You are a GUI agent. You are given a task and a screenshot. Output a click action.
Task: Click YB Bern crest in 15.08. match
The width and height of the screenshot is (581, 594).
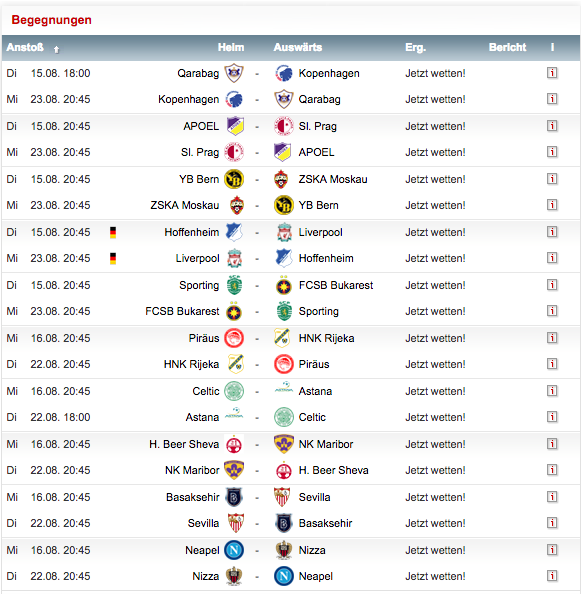click(234, 179)
